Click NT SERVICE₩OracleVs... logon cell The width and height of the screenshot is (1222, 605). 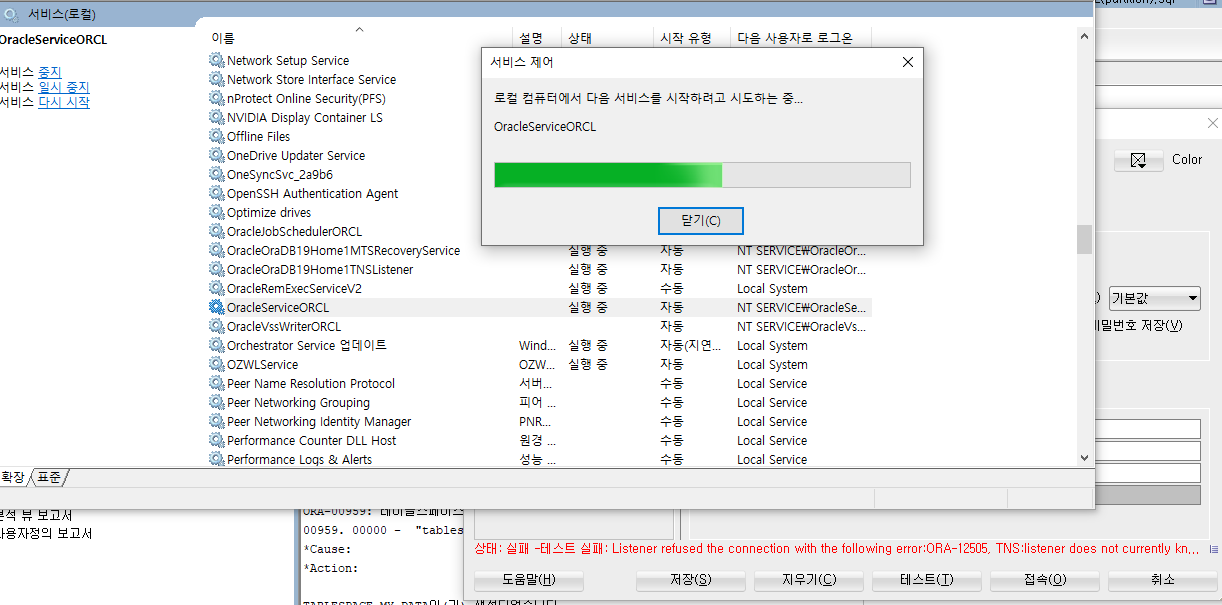(x=801, y=327)
